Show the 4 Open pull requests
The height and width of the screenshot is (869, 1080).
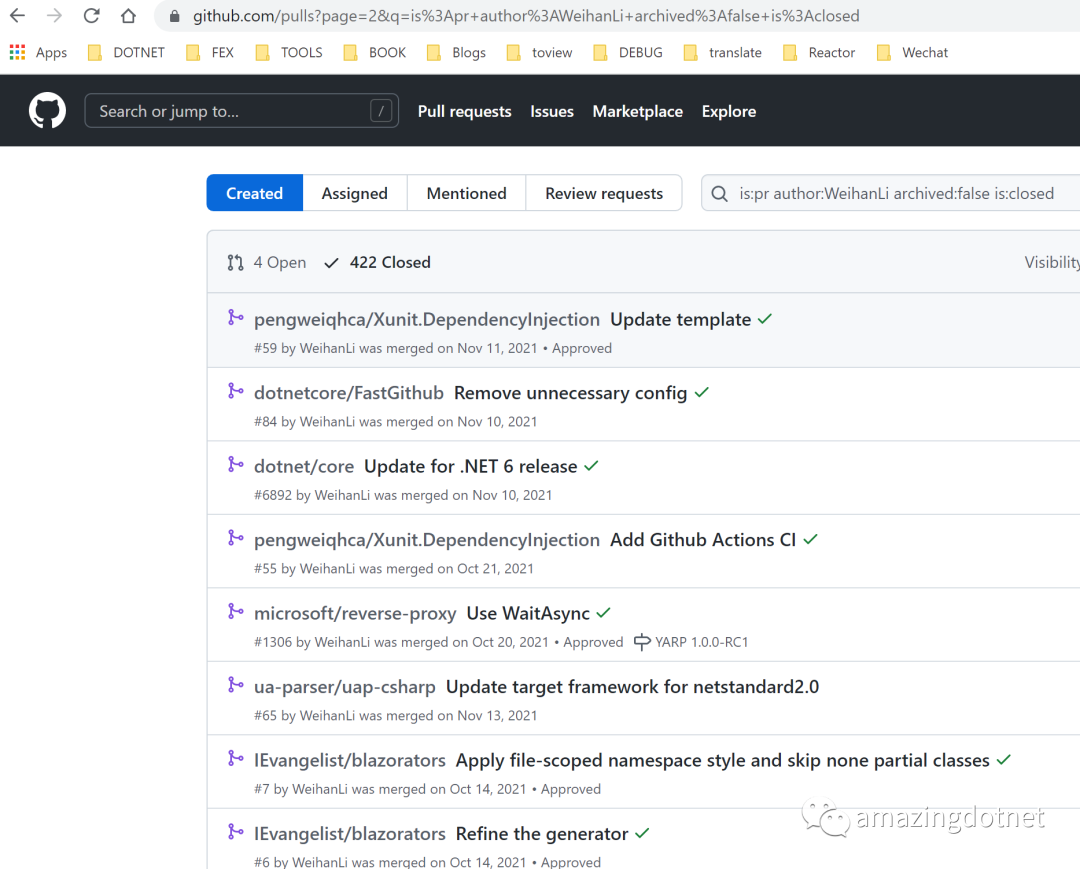267,262
